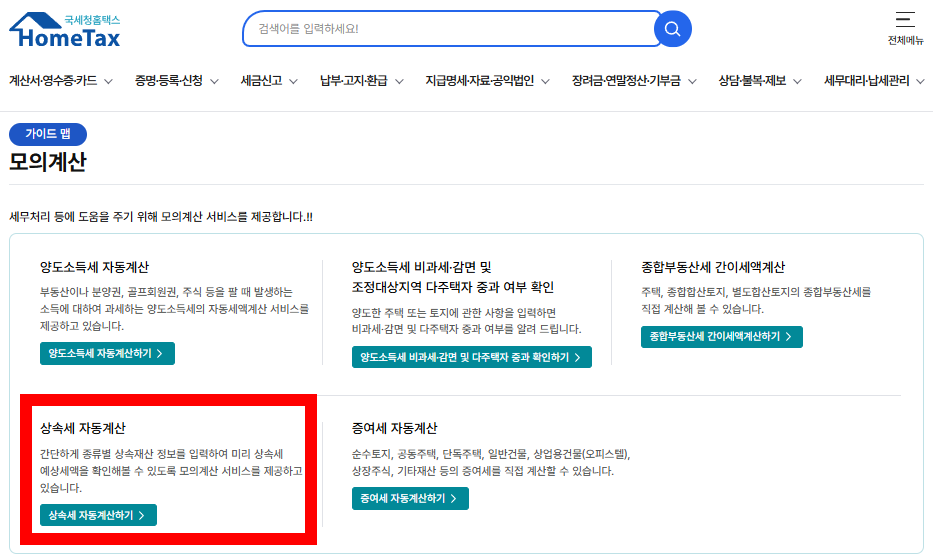The height and width of the screenshot is (558, 933).
Task: Focus the 검색어를 입력하세요 search field
Action: (452, 29)
